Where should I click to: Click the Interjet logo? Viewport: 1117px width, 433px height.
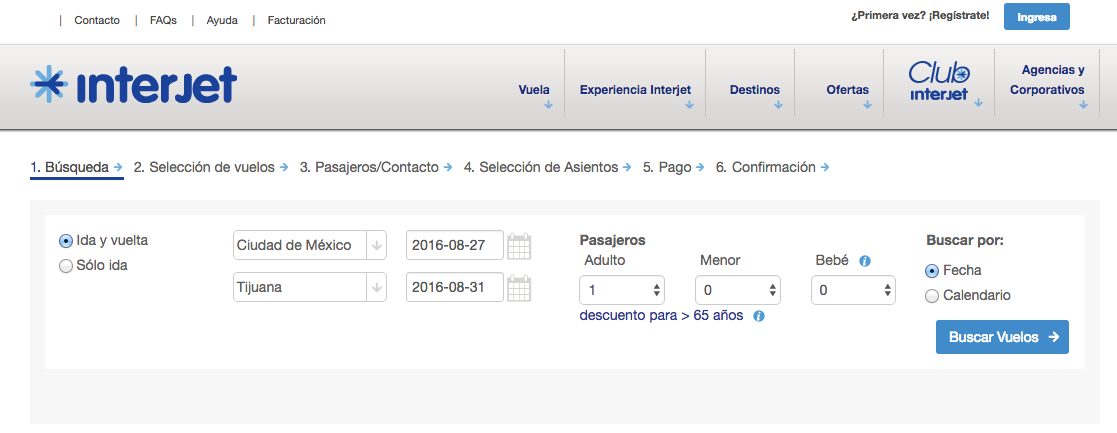coord(133,85)
